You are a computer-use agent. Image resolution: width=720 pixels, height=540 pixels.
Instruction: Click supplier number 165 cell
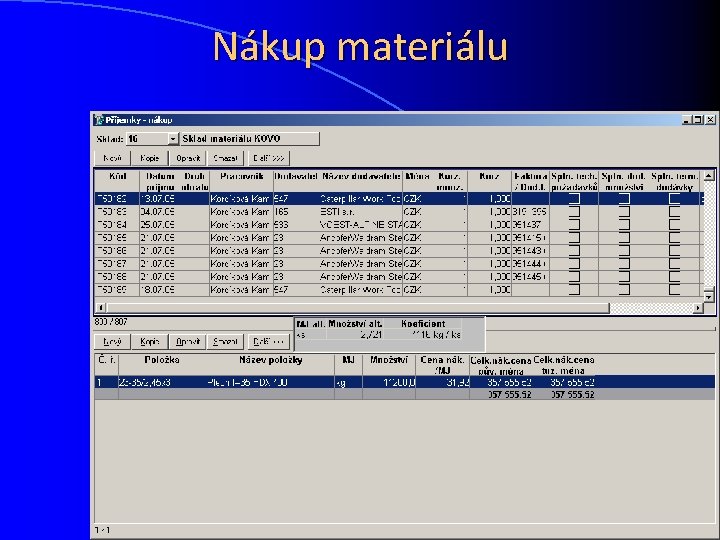[x=296, y=212]
